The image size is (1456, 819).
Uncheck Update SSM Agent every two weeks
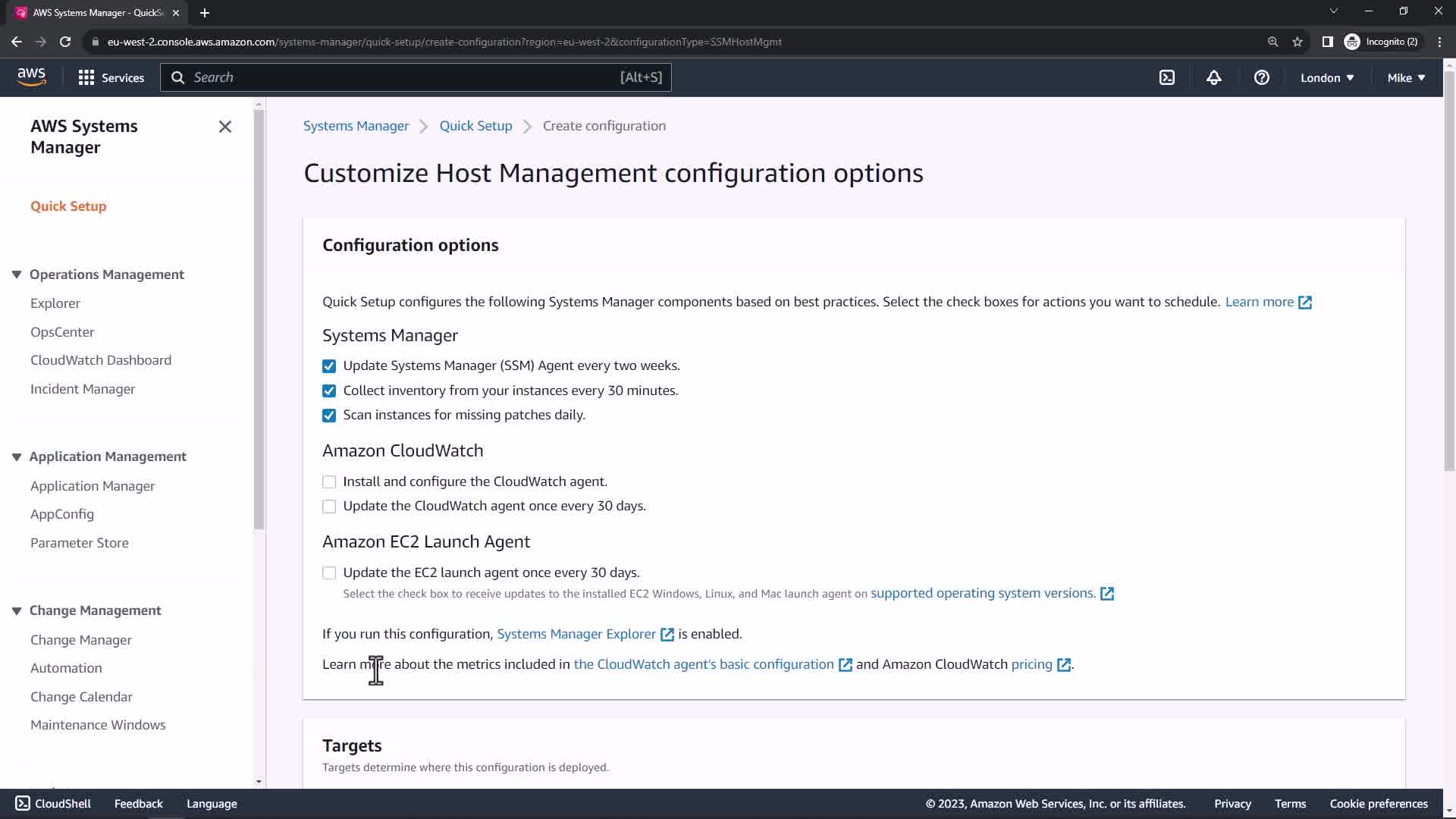[x=329, y=366]
